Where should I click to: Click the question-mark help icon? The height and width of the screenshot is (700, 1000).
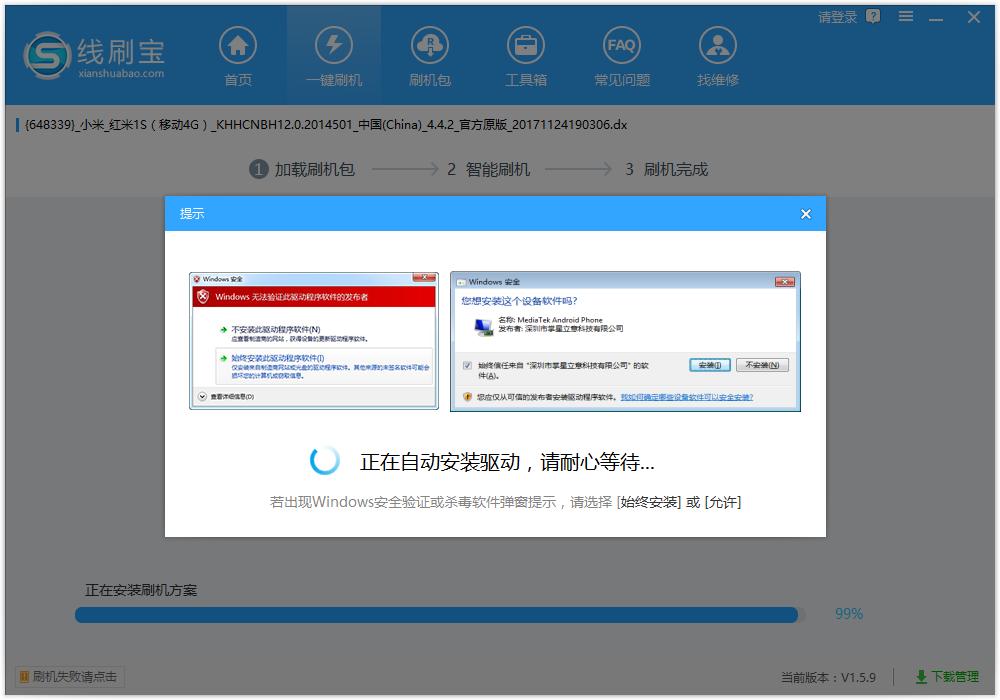point(874,16)
